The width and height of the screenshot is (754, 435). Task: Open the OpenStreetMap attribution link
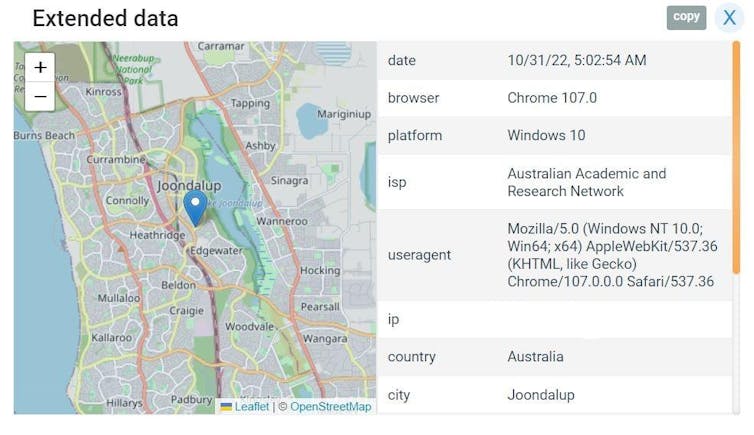pyautogui.click(x=330, y=407)
